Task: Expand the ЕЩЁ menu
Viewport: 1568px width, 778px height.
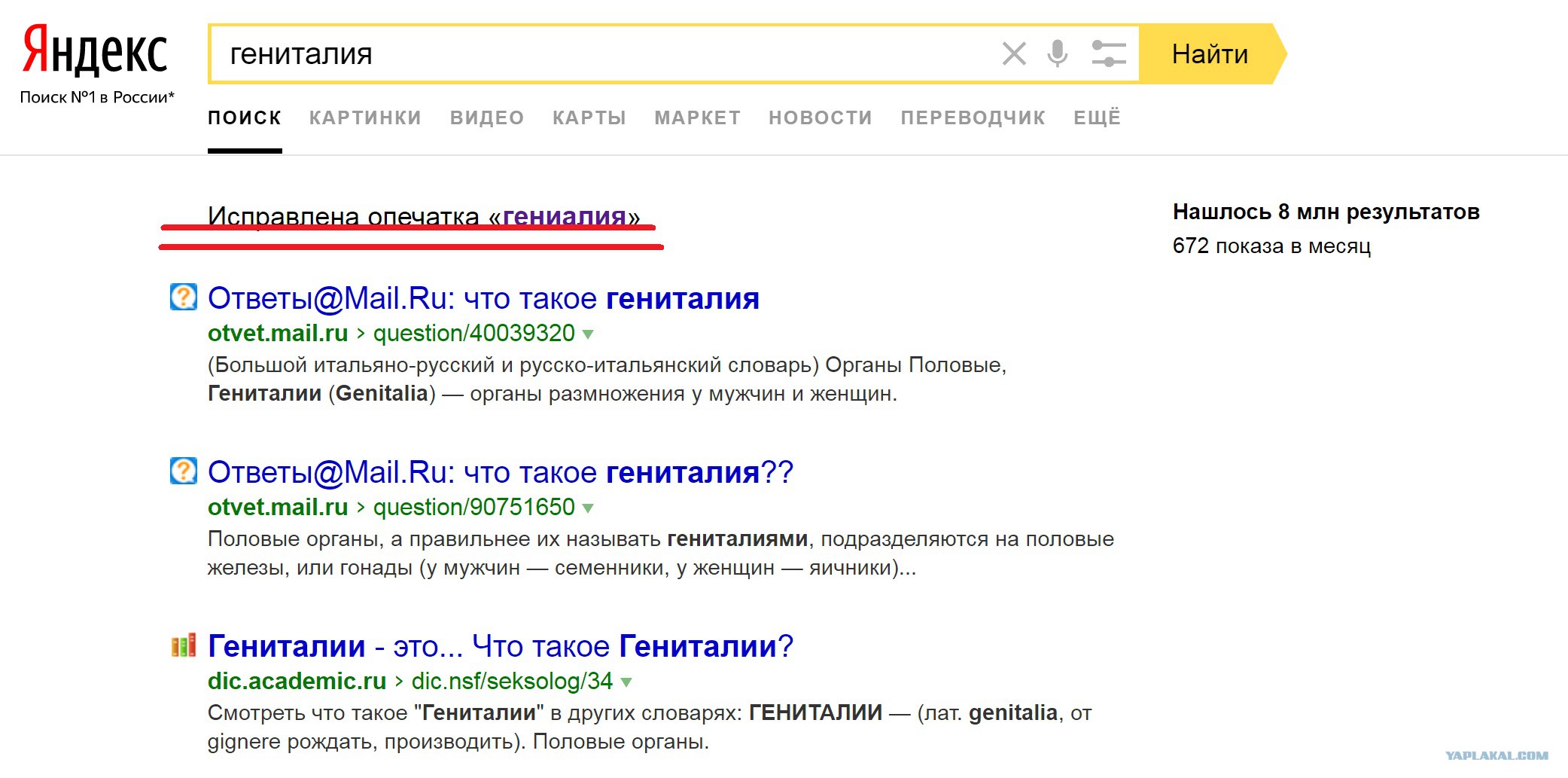Action: click(x=1098, y=117)
